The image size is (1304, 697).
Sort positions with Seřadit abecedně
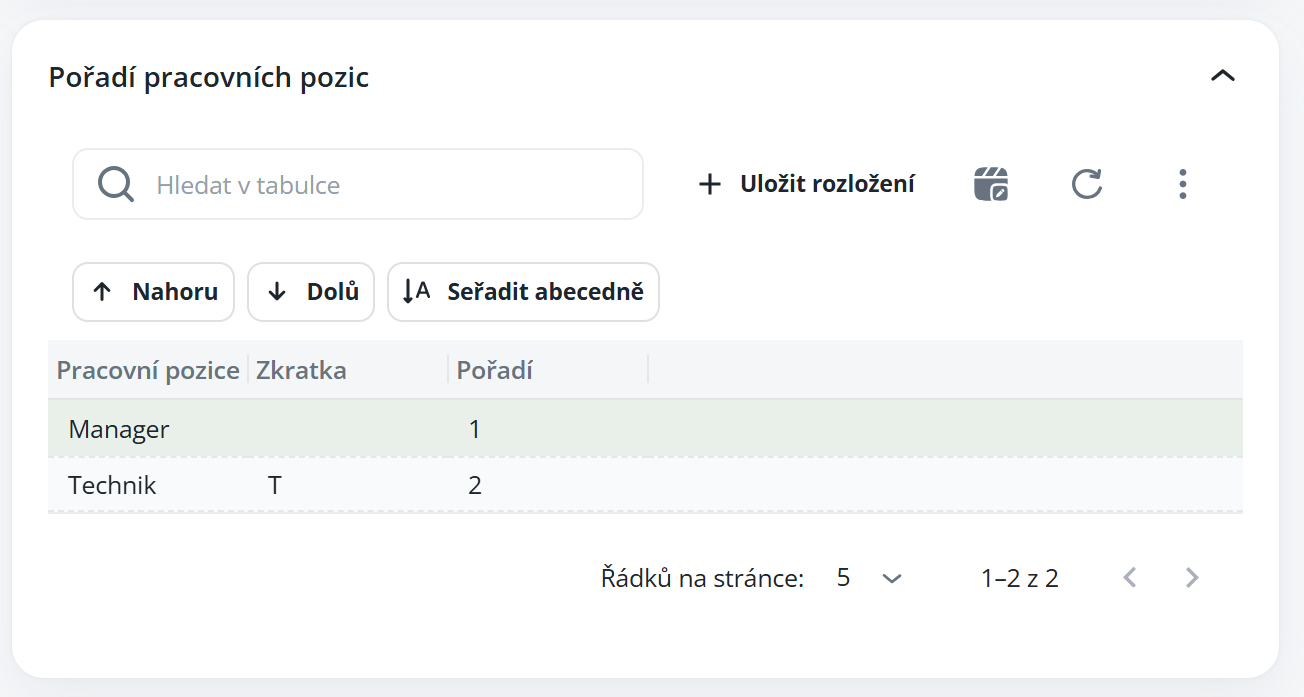point(523,292)
